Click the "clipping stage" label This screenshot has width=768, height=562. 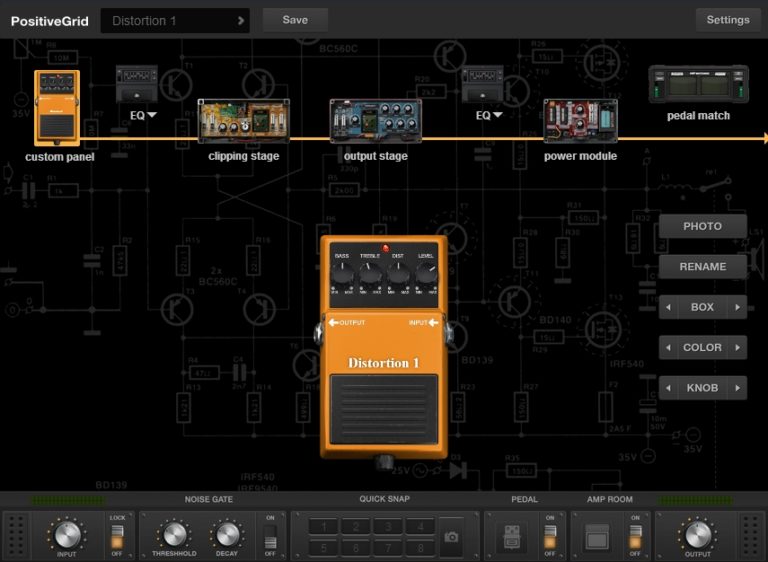click(x=243, y=156)
